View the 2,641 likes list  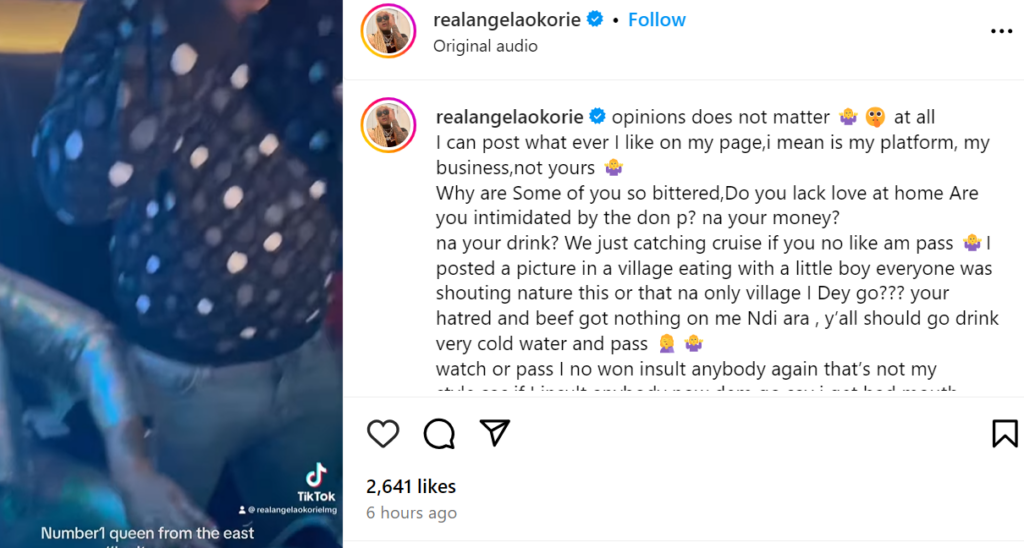point(411,487)
